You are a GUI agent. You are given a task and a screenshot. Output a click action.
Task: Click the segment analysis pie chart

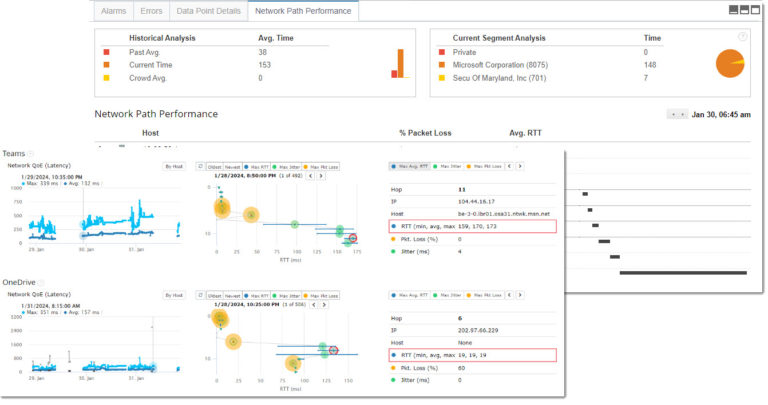click(730, 63)
